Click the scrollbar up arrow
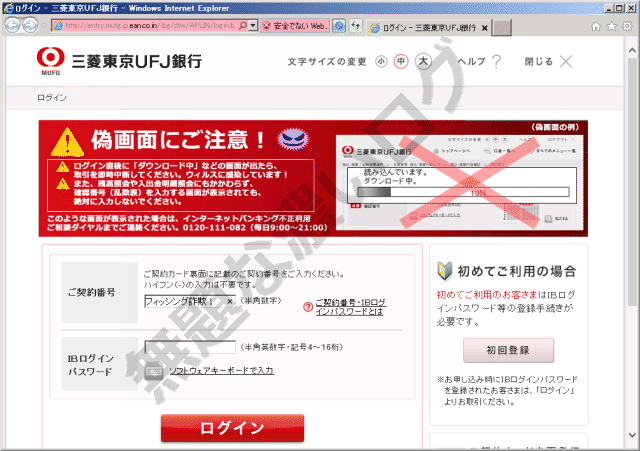640x451 pixels. tap(632, 51)
